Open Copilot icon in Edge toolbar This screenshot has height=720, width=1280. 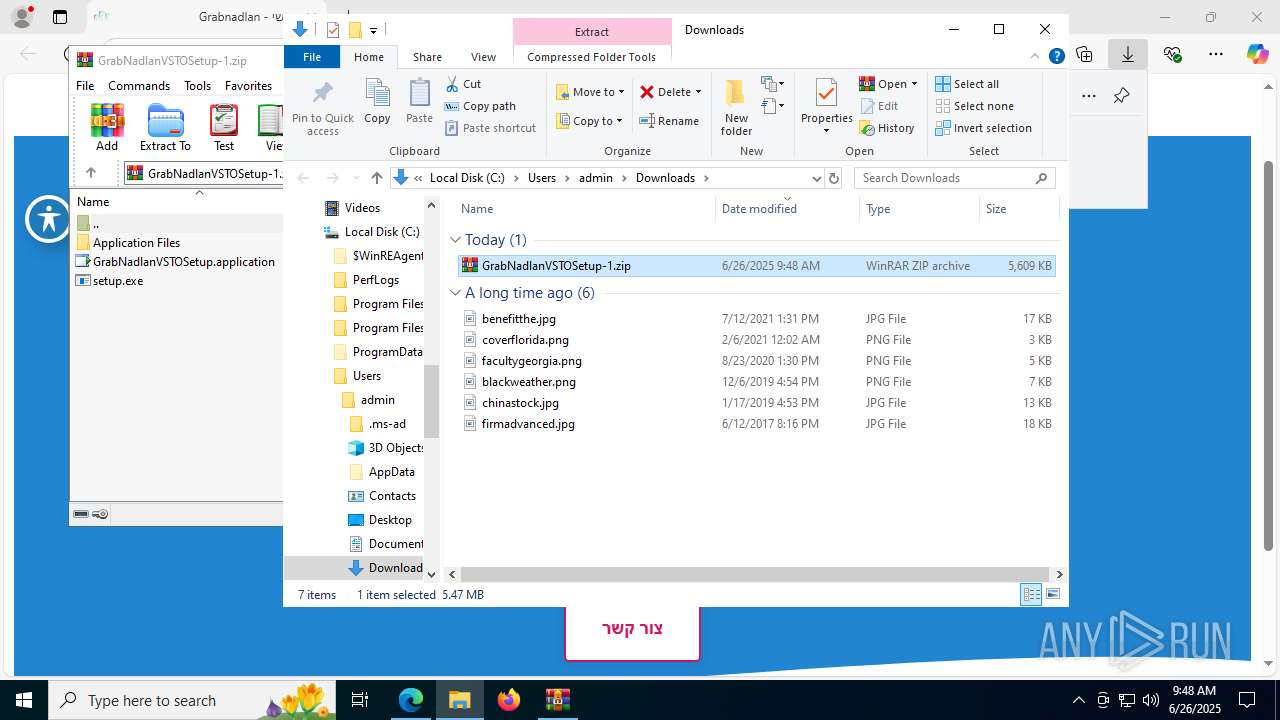click(1257, 54)
